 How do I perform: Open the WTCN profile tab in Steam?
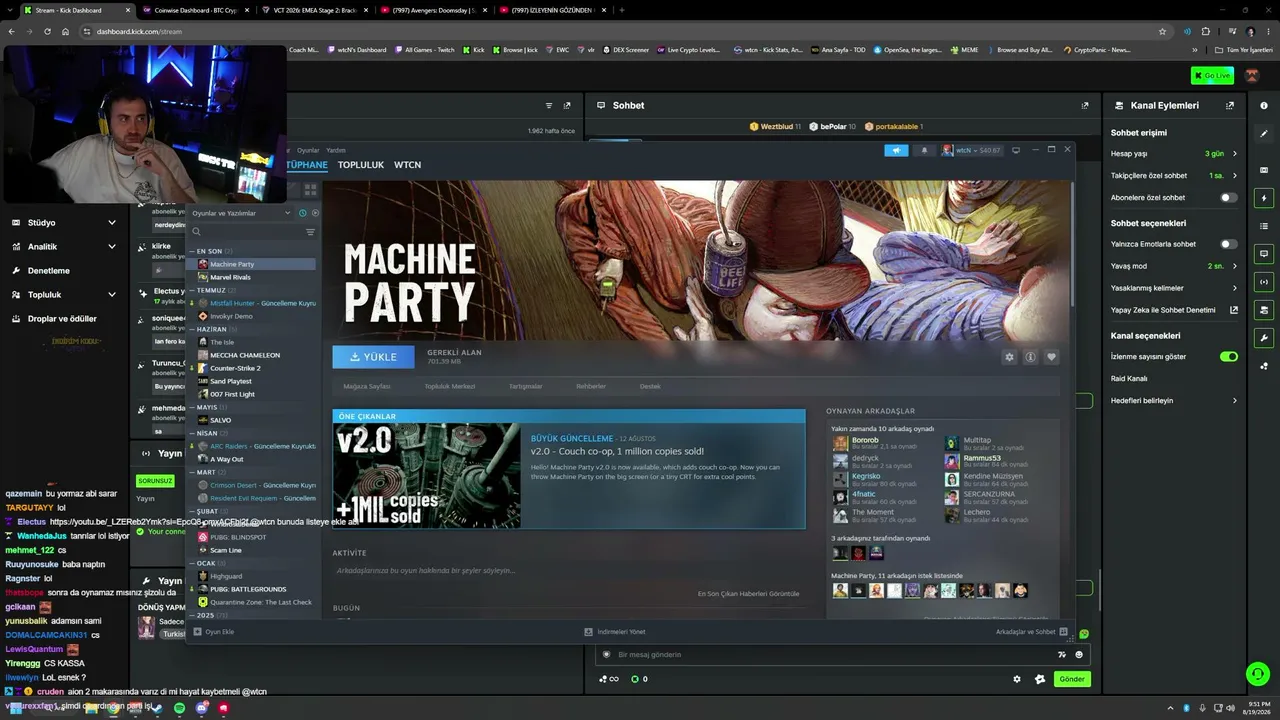click(x=407, y=165)
